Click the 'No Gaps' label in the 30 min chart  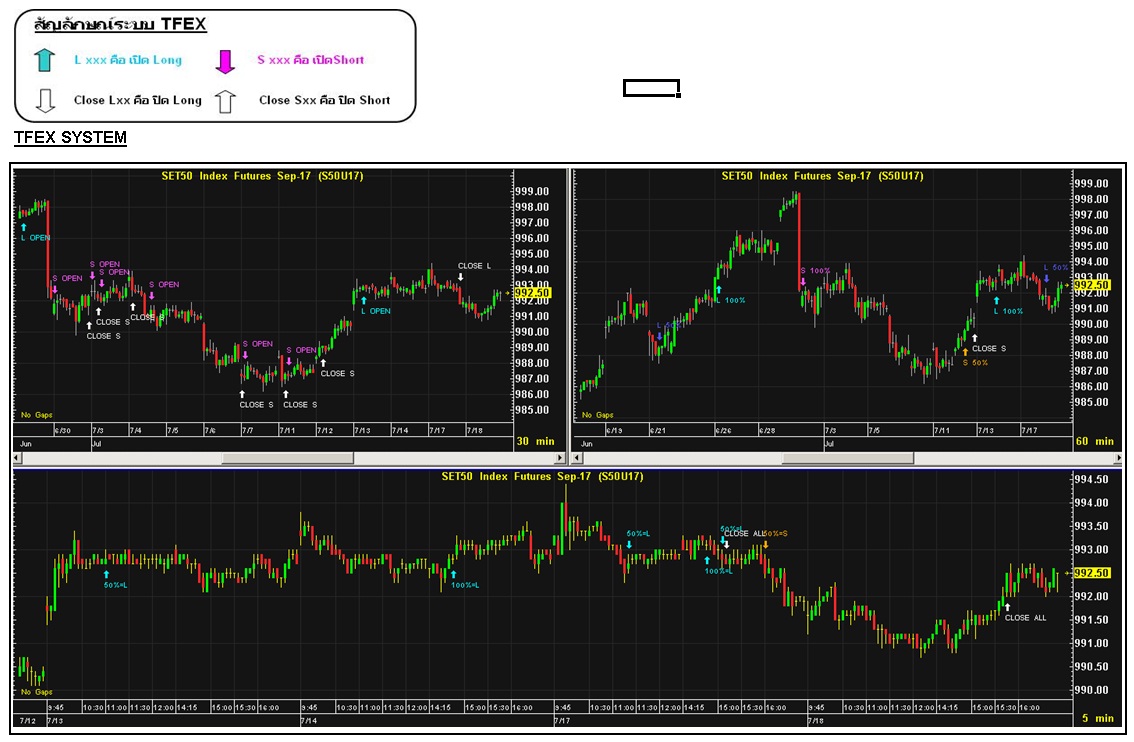[37, 415]
